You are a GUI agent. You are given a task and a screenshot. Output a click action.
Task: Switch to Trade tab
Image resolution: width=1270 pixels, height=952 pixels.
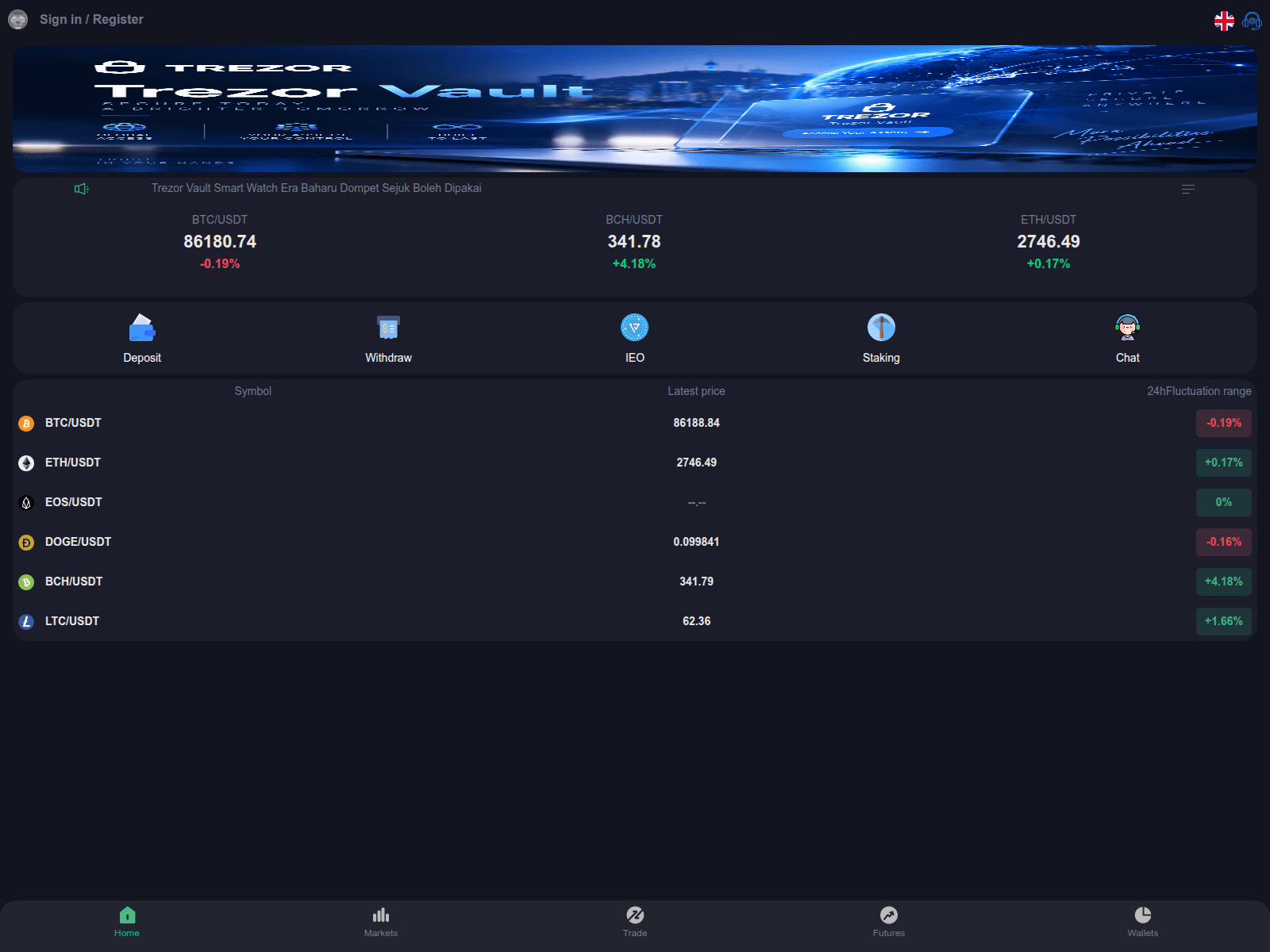tap(635, 922)
